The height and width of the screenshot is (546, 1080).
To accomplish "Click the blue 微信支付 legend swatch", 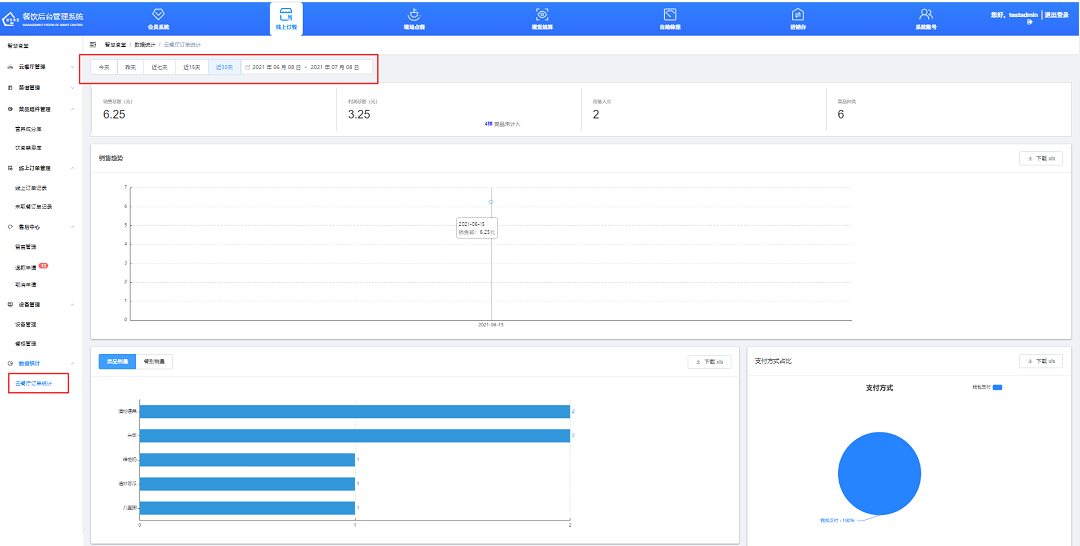I will 997,387.
